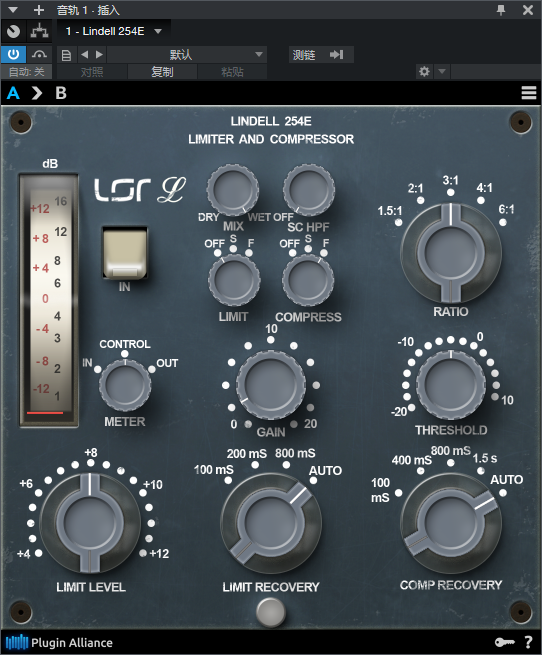
Task: Select the A settings bank
Action: click(x=13, y=93)
